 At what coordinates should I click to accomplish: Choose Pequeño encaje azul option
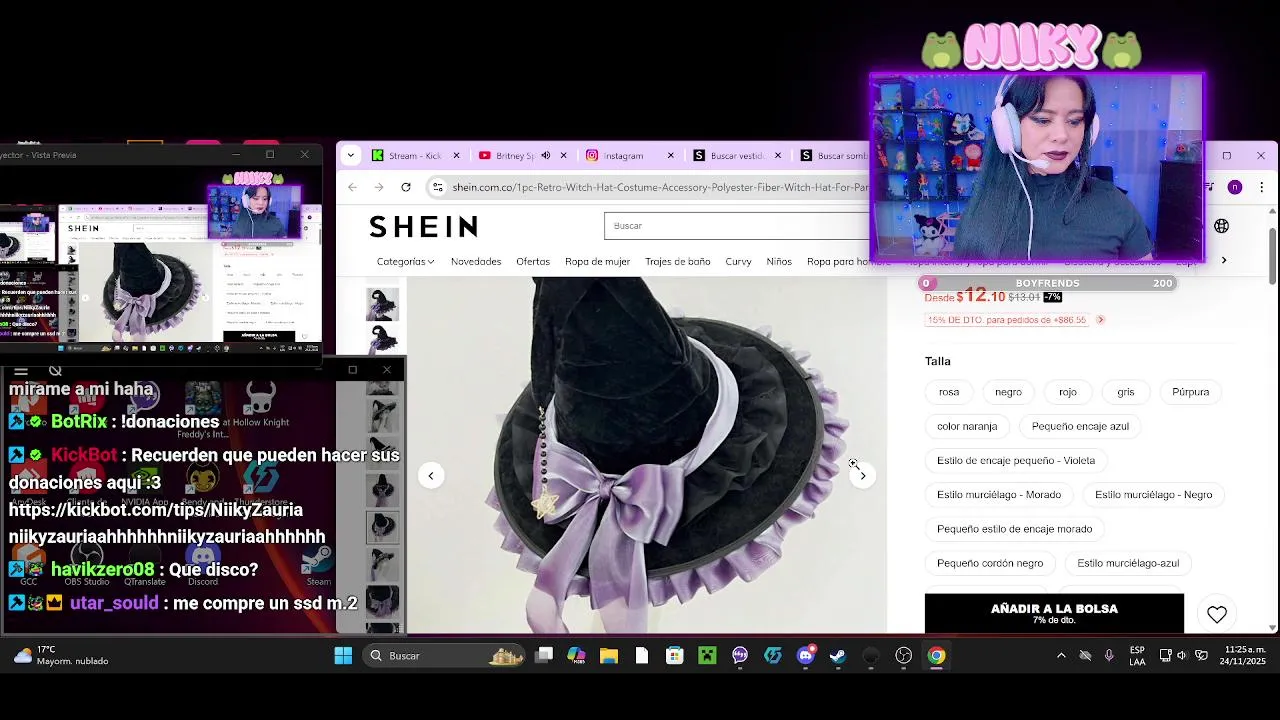(x=1080, y=426)
